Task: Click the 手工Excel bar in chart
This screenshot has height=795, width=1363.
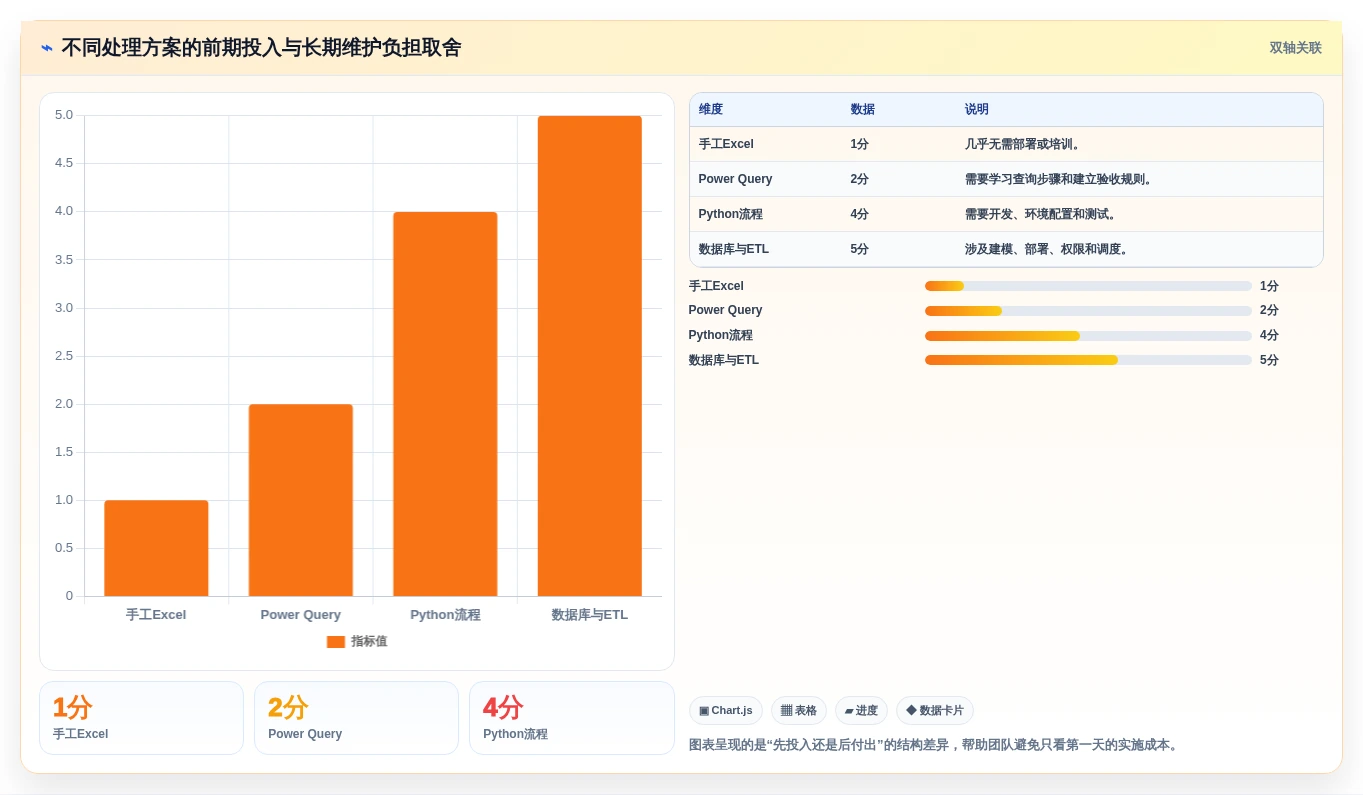Action: 156,548
